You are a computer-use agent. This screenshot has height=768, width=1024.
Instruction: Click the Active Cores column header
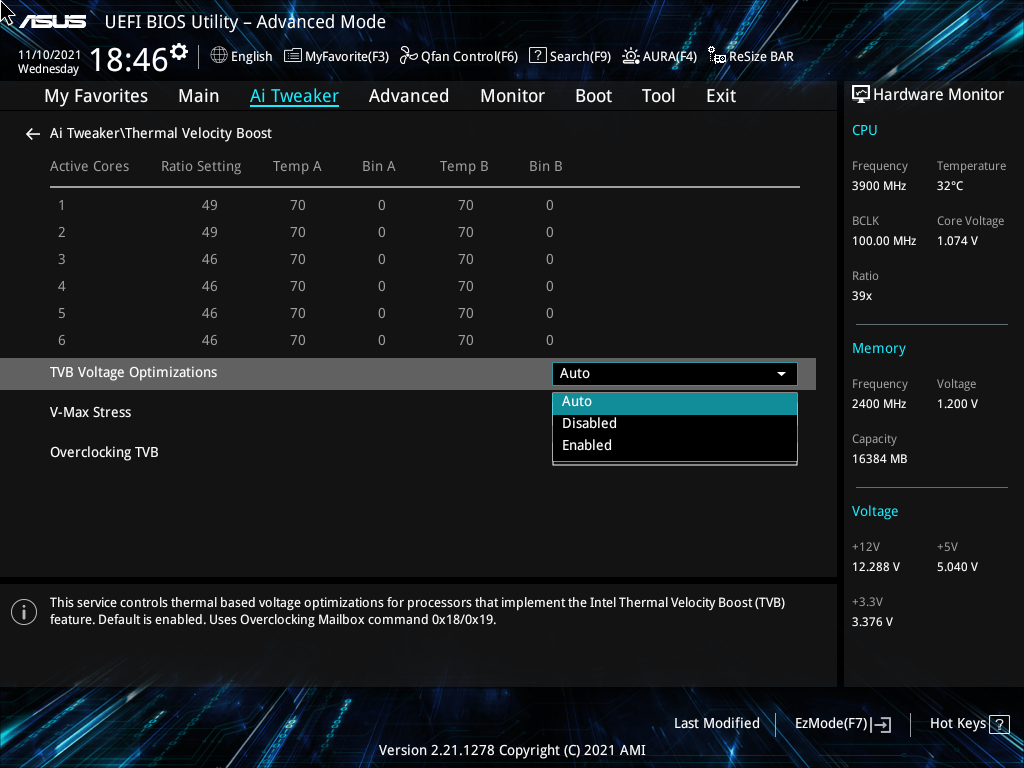(89, 167)
